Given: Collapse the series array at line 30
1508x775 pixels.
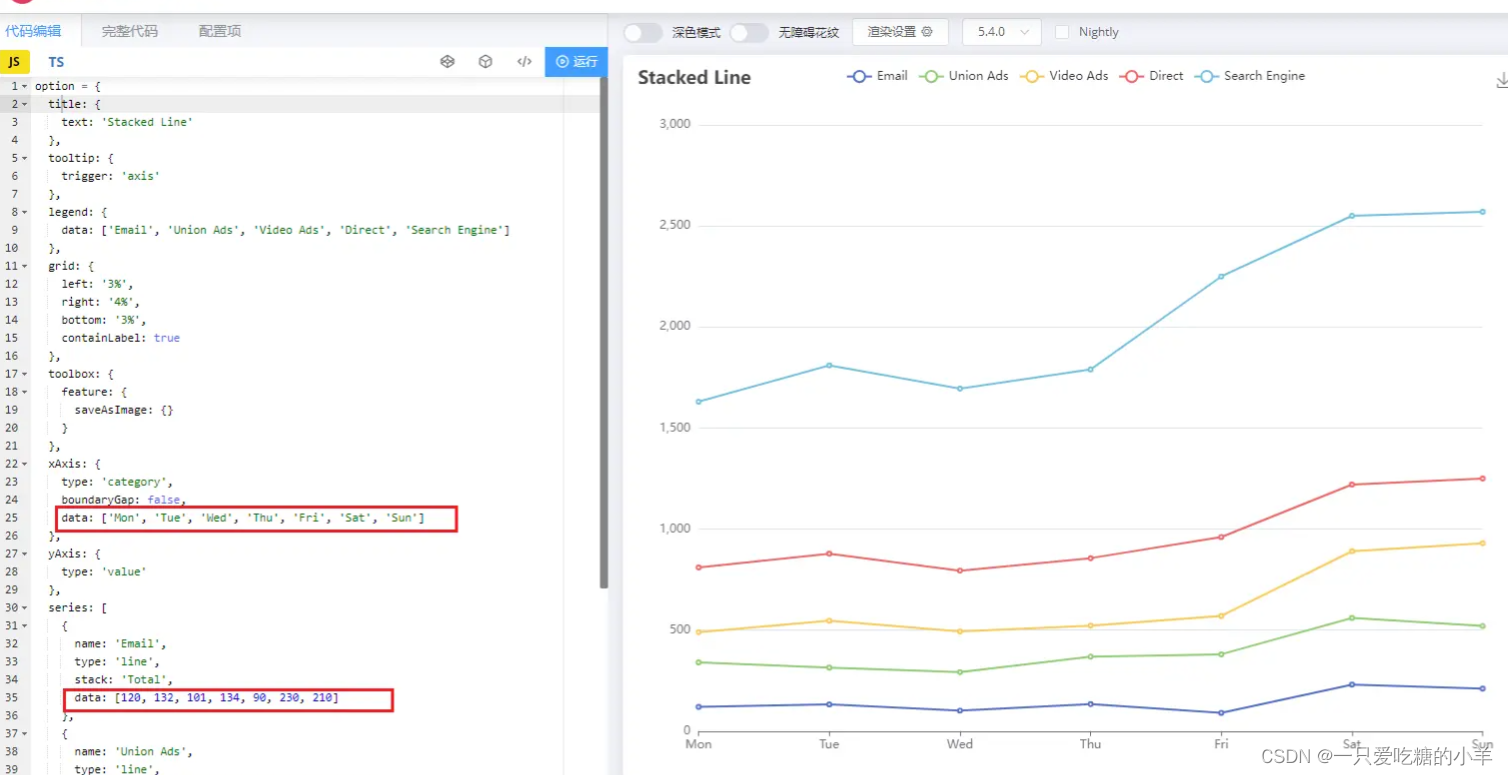Looking at the screenshot, I should (25, 608).
